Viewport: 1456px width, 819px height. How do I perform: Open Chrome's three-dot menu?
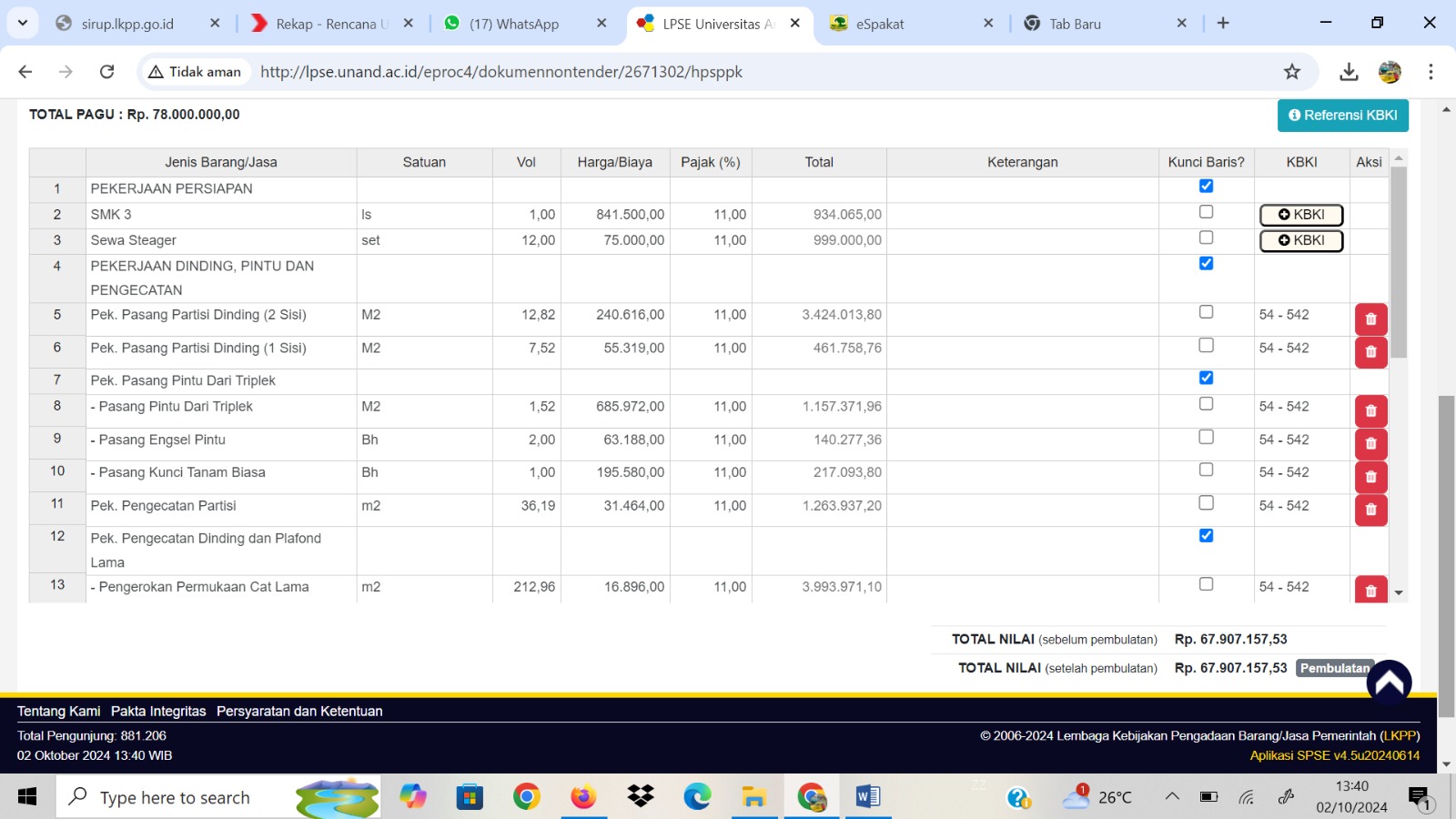(1431, 72)
